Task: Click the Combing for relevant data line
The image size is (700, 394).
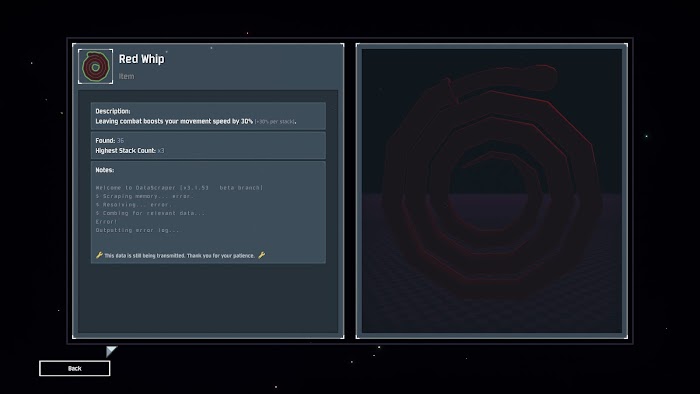Action: (150, 213)
